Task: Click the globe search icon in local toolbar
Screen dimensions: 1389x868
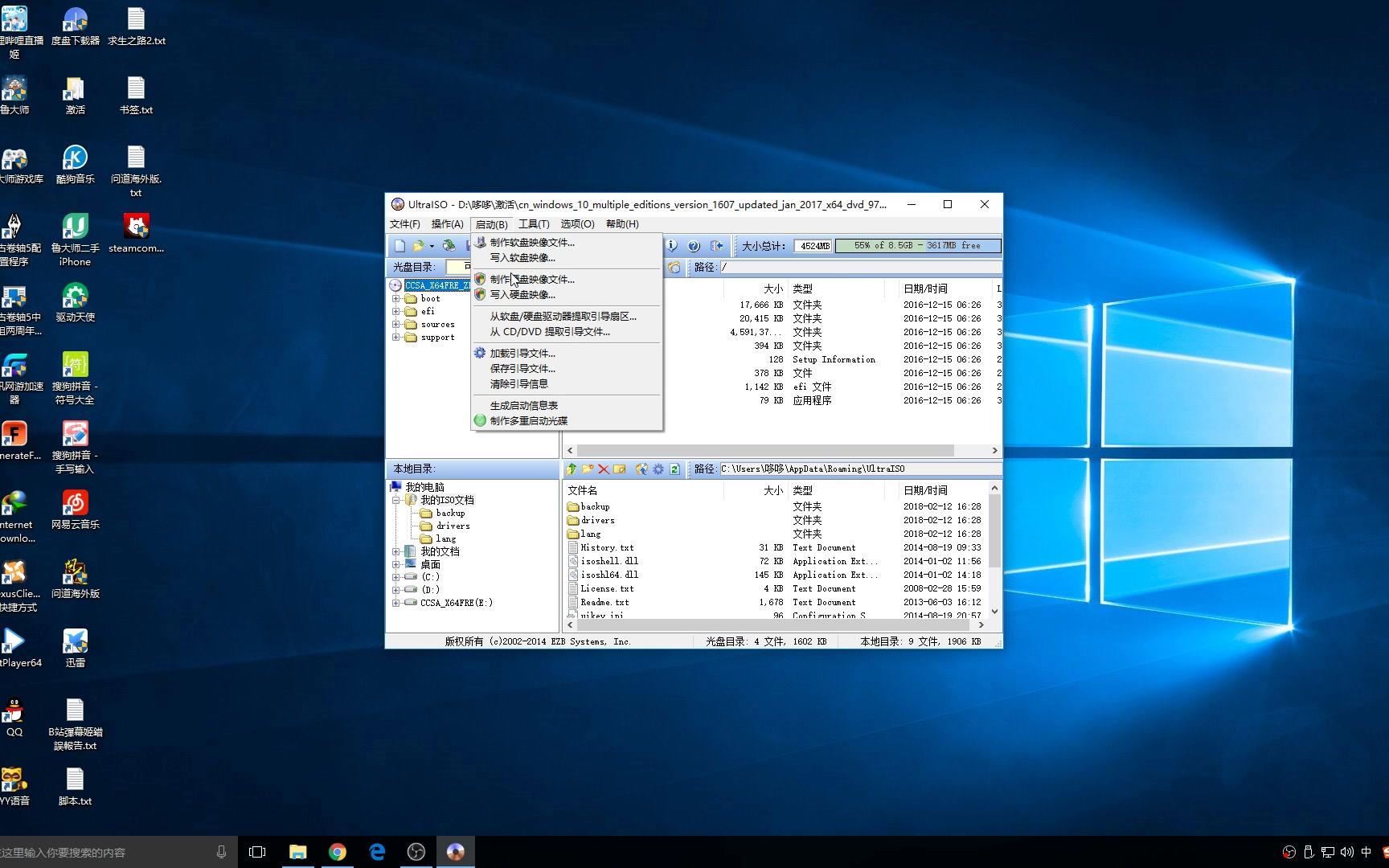Action: (641, 469)
